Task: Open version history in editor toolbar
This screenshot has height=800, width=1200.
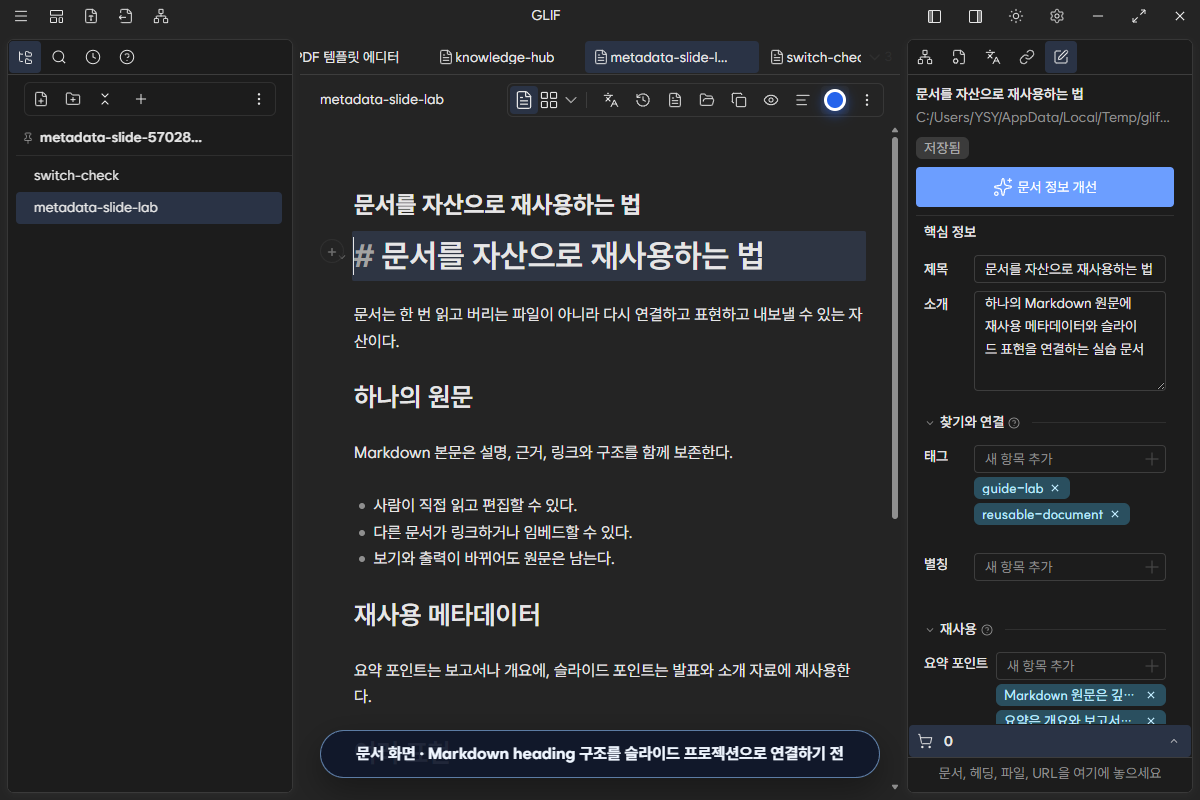Action: 643,100
